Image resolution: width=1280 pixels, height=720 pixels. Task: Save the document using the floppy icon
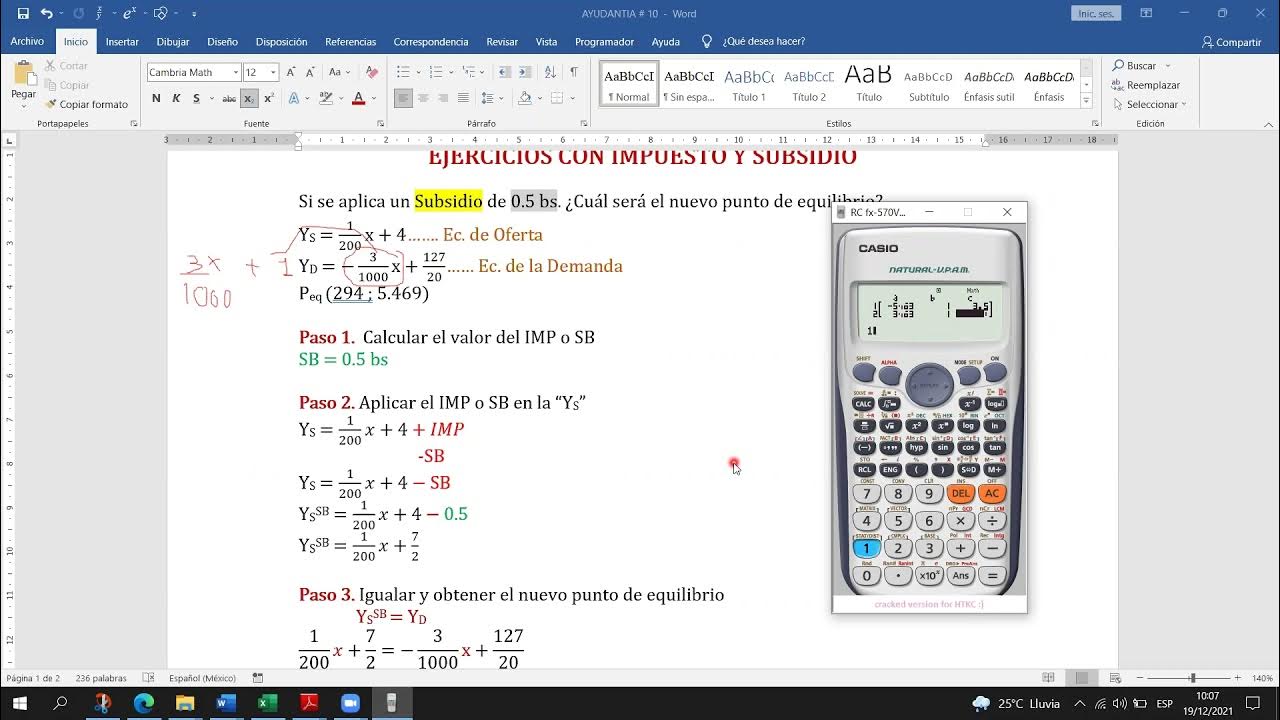23,14
